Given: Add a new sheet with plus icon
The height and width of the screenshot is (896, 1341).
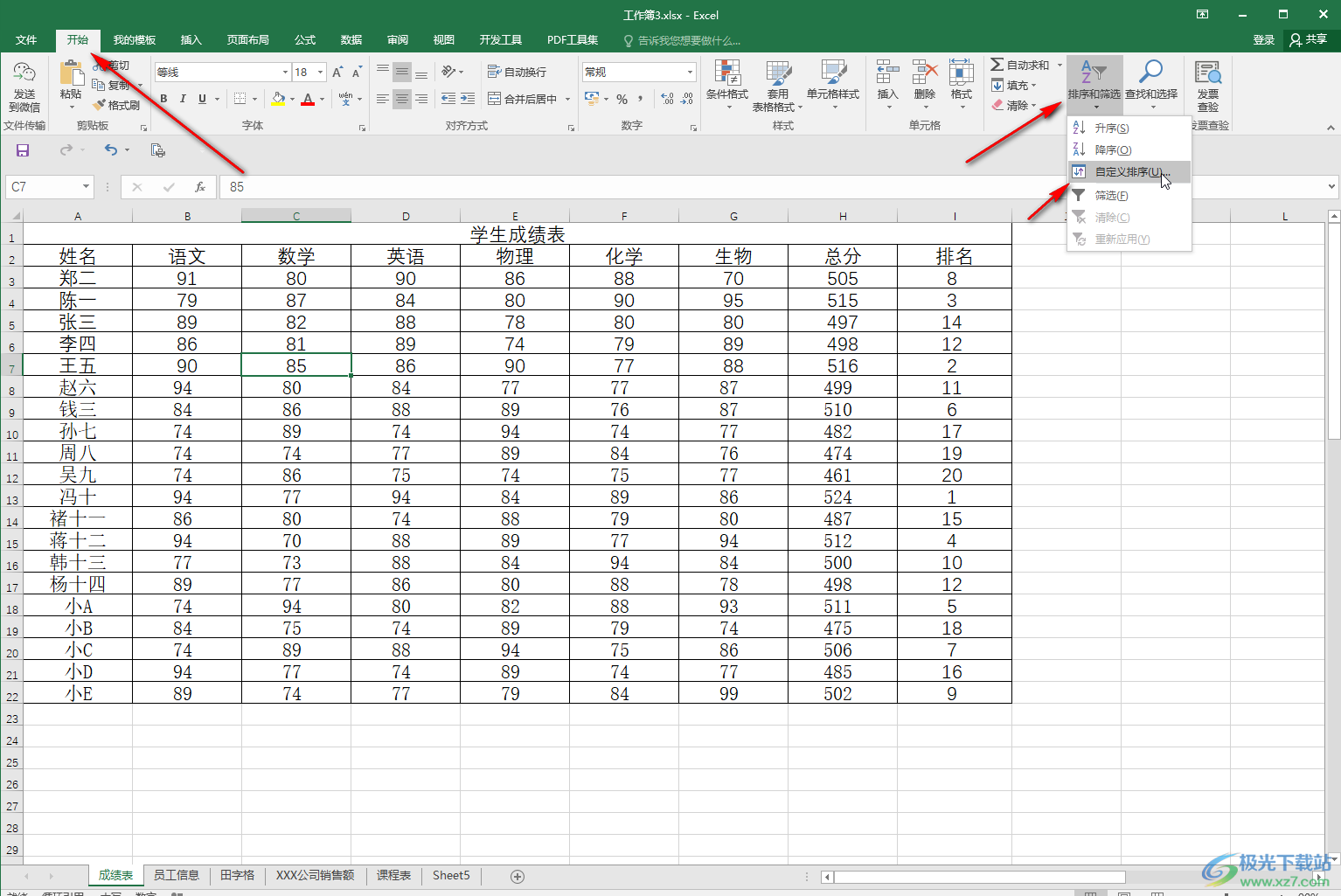Looking at the screenshot, I should [x=518, y=876].
